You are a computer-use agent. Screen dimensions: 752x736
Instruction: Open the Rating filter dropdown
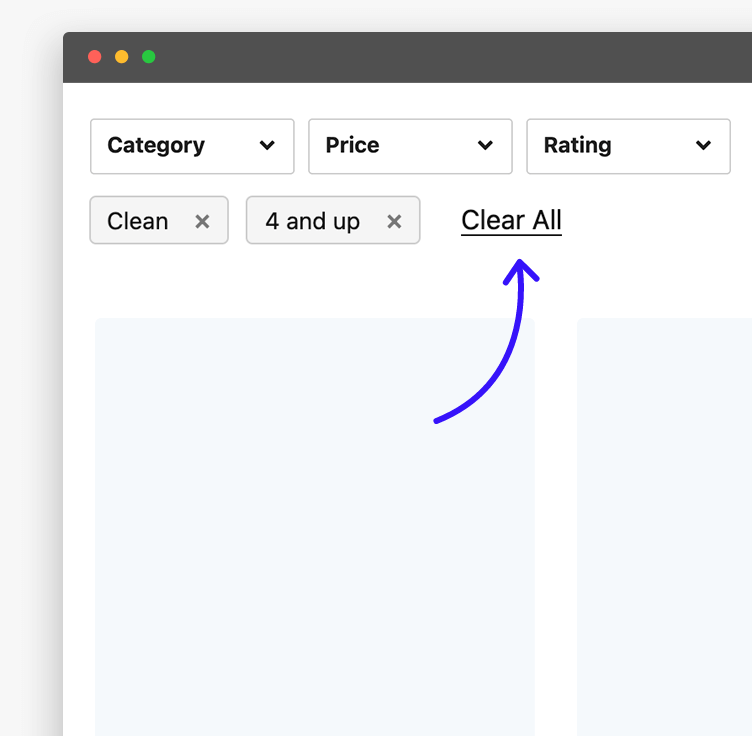(628, 146)
